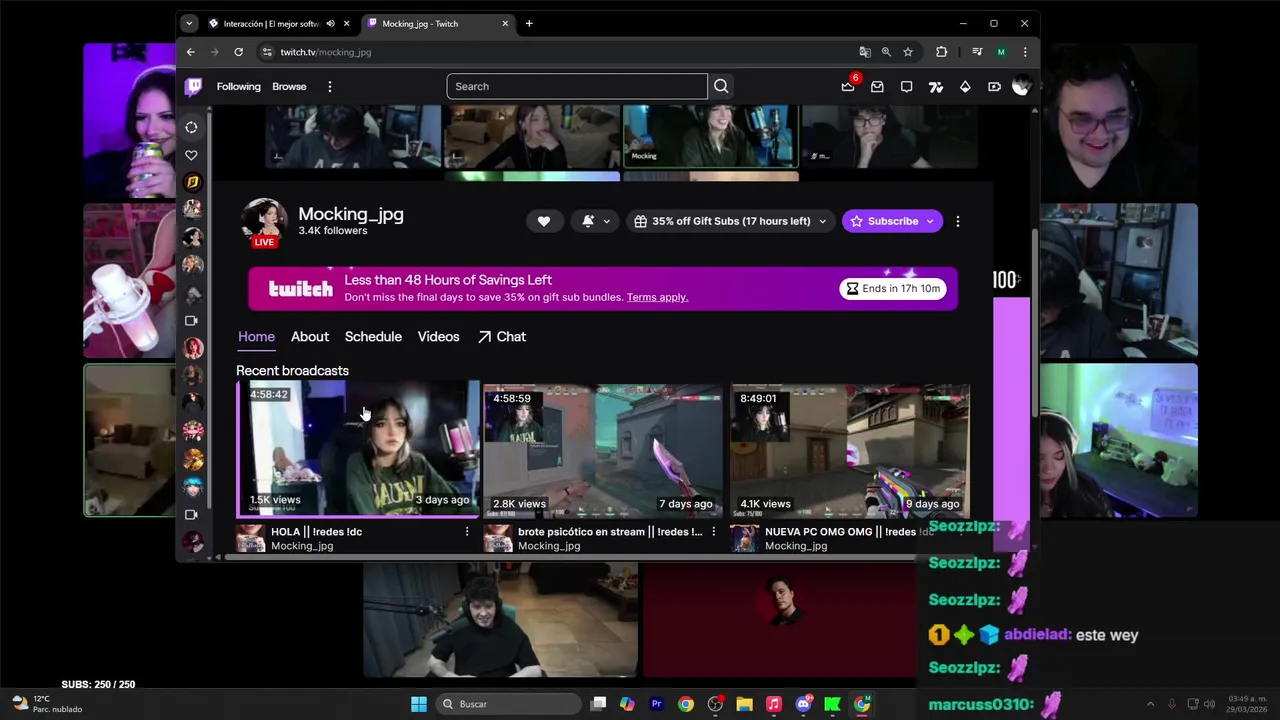Close the Mocking_jpg Twitch tab
Viewport: 1280px width, 720px height.
pyautogui.click(x=505, y=23)
